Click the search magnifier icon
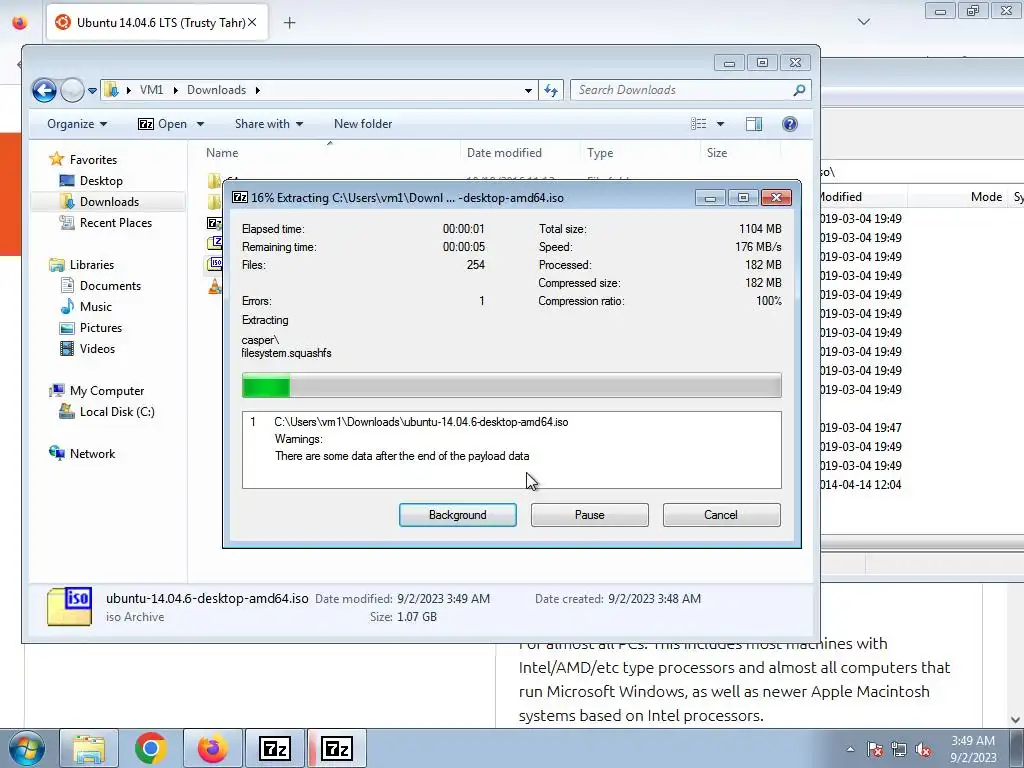The height and width of the screenshot is (768, 1024). coord(799,90)
